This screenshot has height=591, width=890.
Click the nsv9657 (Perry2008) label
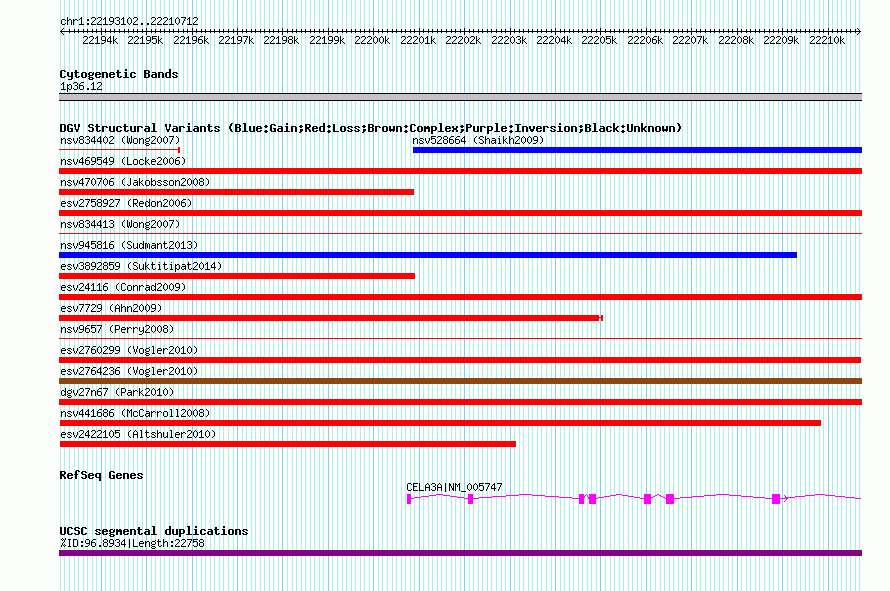point(117,329)
